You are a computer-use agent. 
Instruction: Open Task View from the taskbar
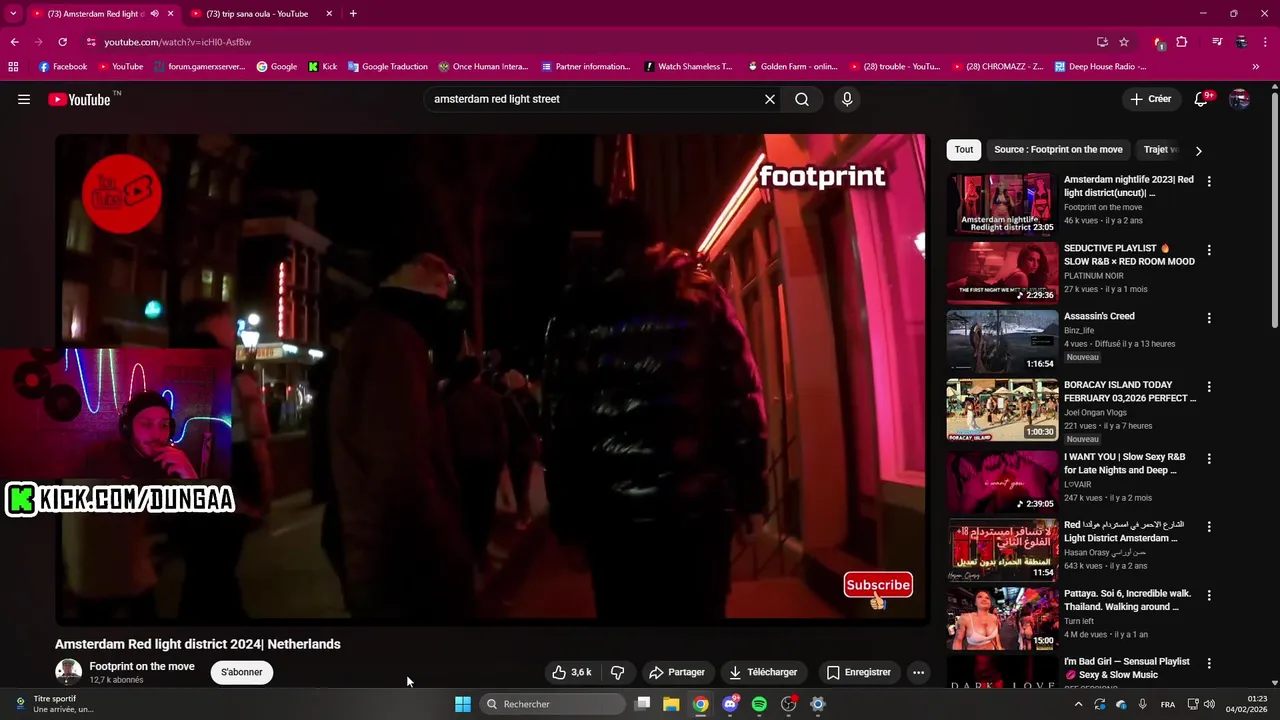[642, 704]
